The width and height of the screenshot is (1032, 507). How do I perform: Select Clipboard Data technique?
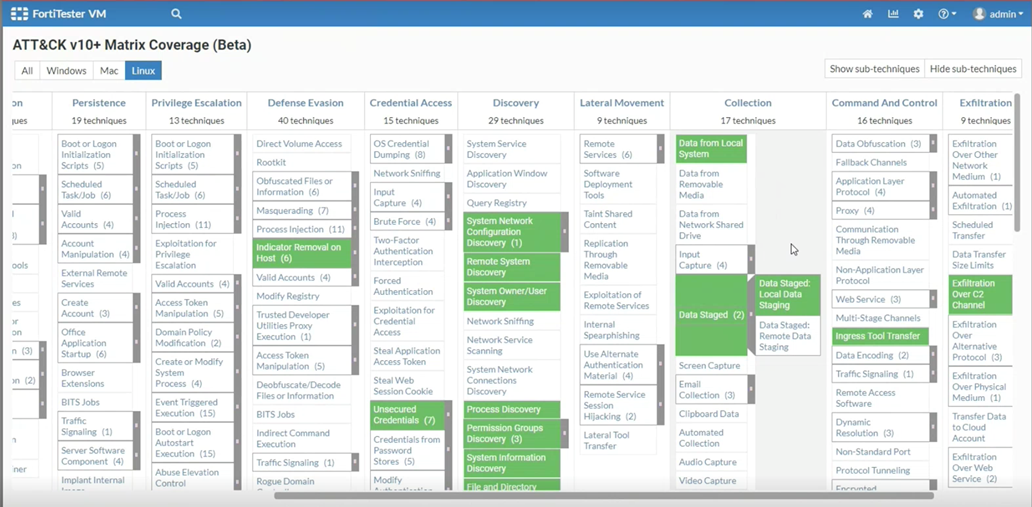pyautogui.click(x=711, y=414)
